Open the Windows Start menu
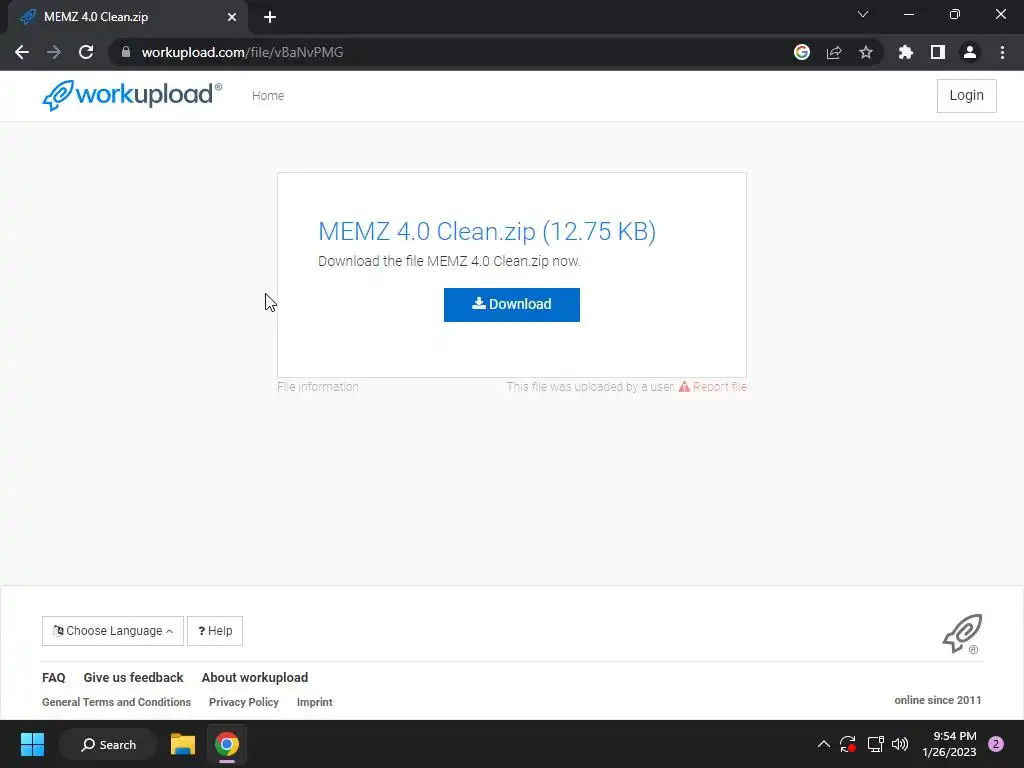1024x768 pixels. [32, 744]
